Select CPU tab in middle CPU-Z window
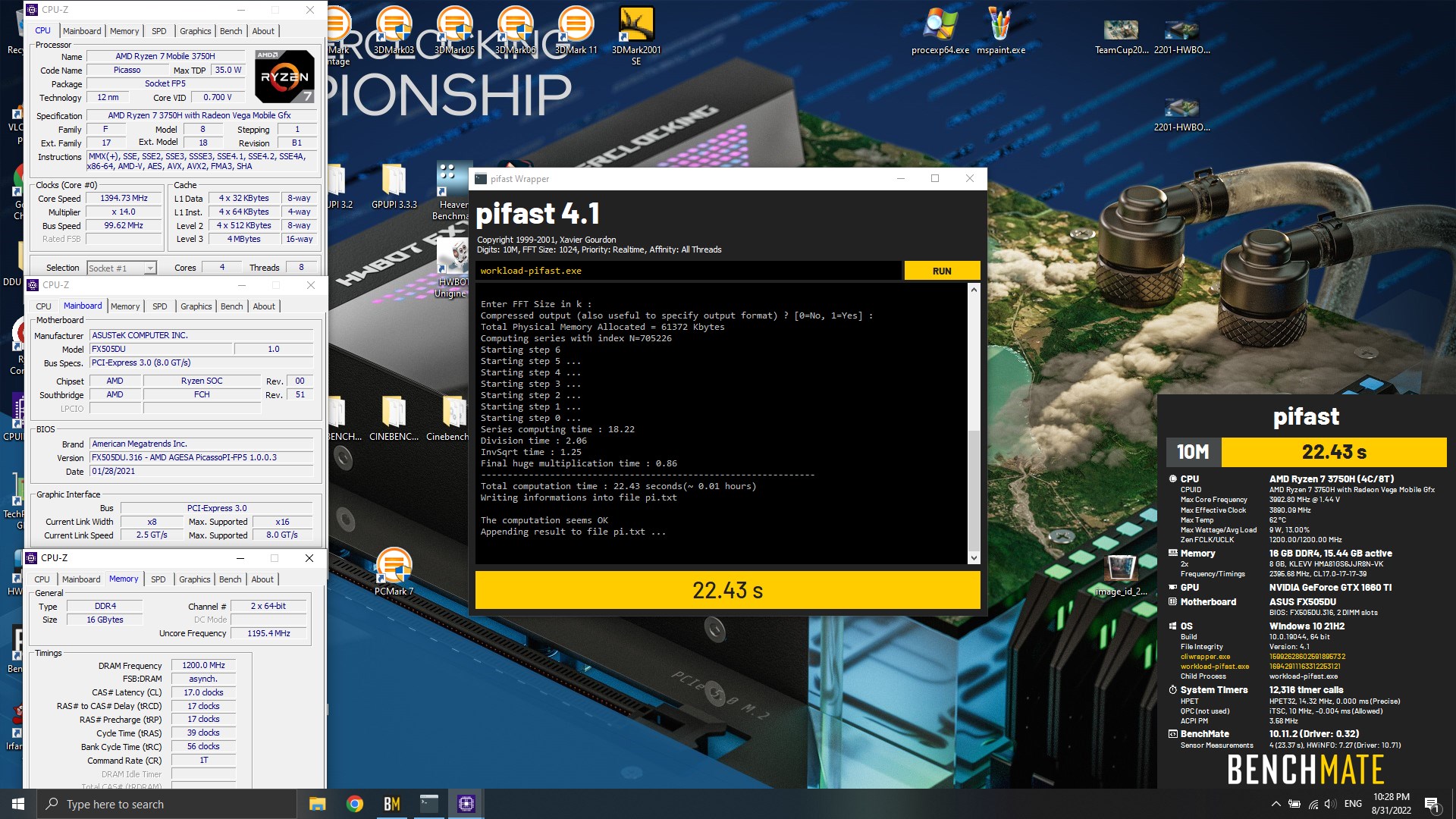Viewport: 1456px width, 819px height. [43, 306]
